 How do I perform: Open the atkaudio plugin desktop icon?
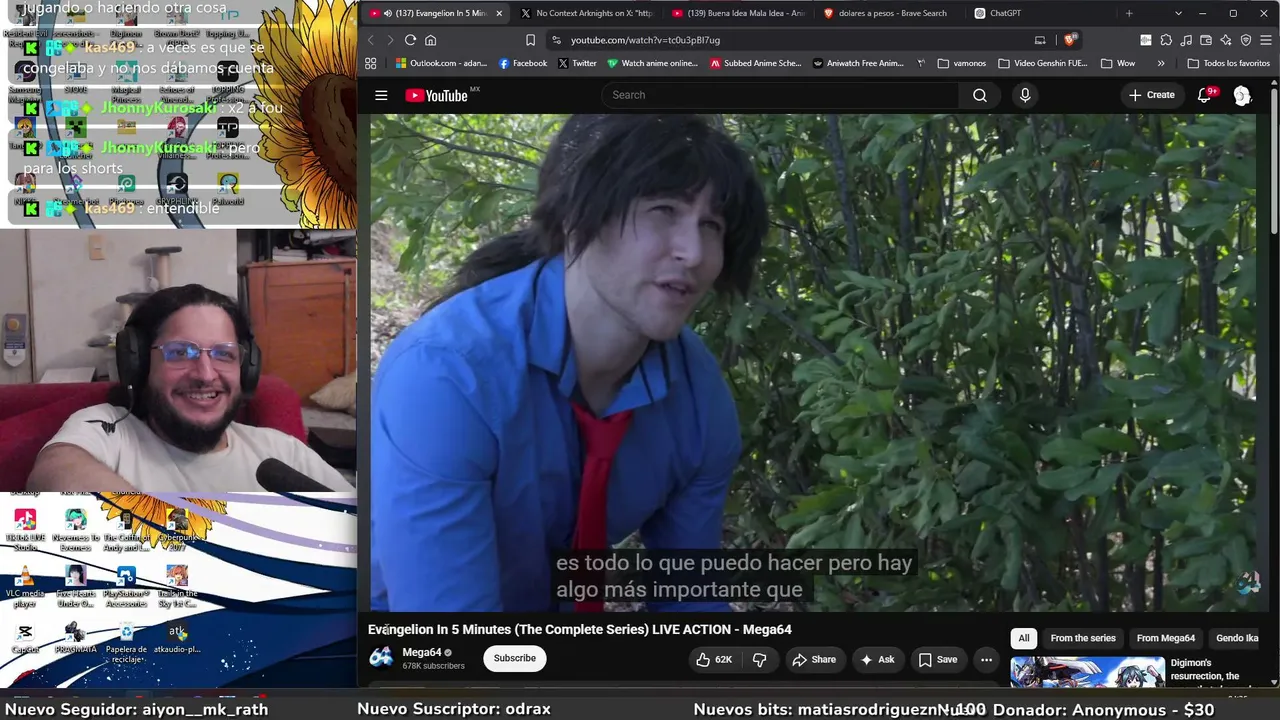point(177,639)
